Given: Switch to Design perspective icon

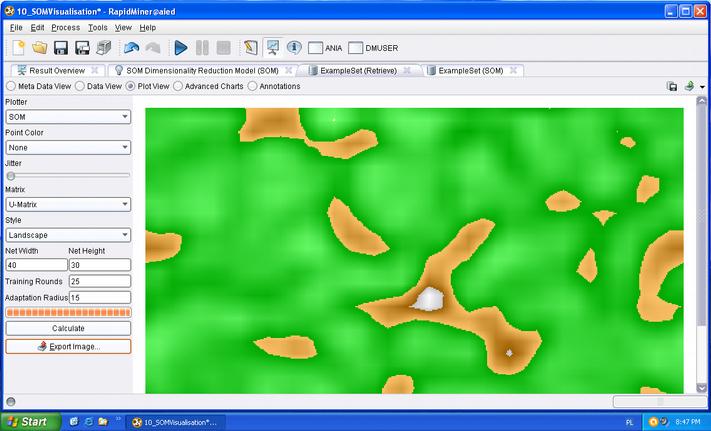Looking at the screenshot, I should [x=251, y=48].
